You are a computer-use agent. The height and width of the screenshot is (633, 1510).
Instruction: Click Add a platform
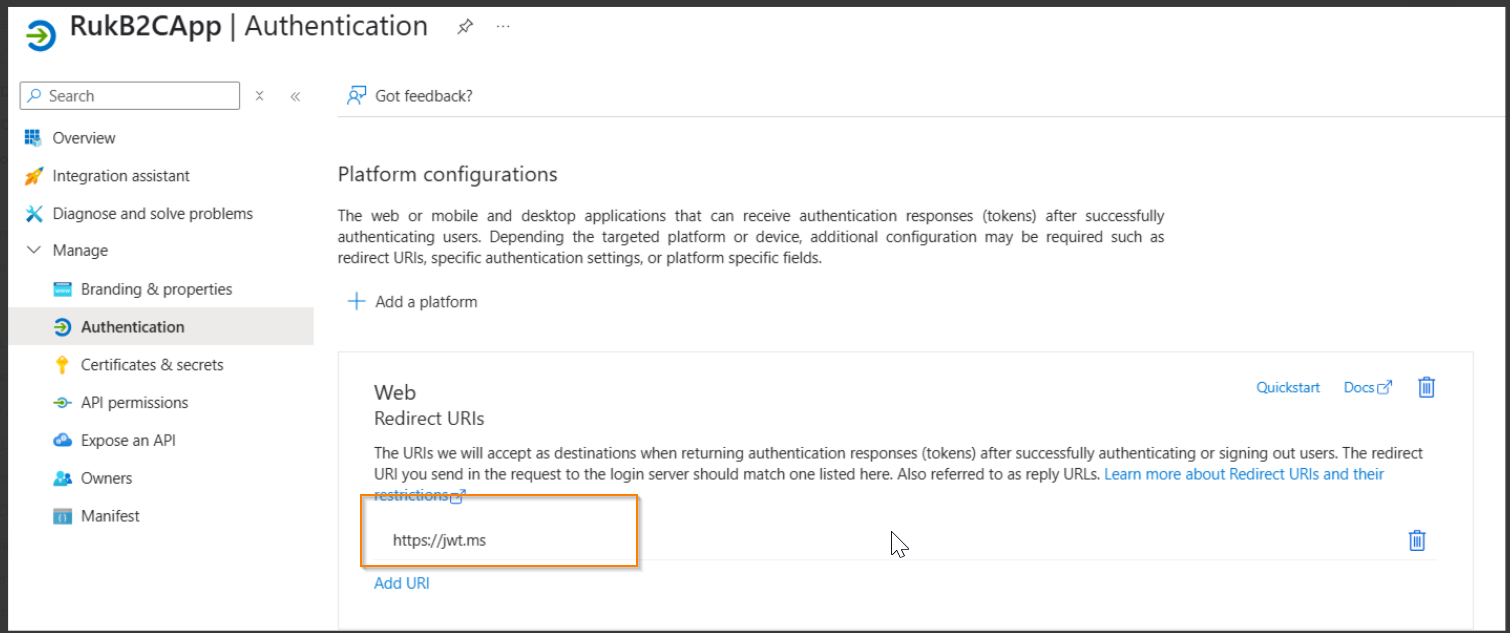[411, 301]
